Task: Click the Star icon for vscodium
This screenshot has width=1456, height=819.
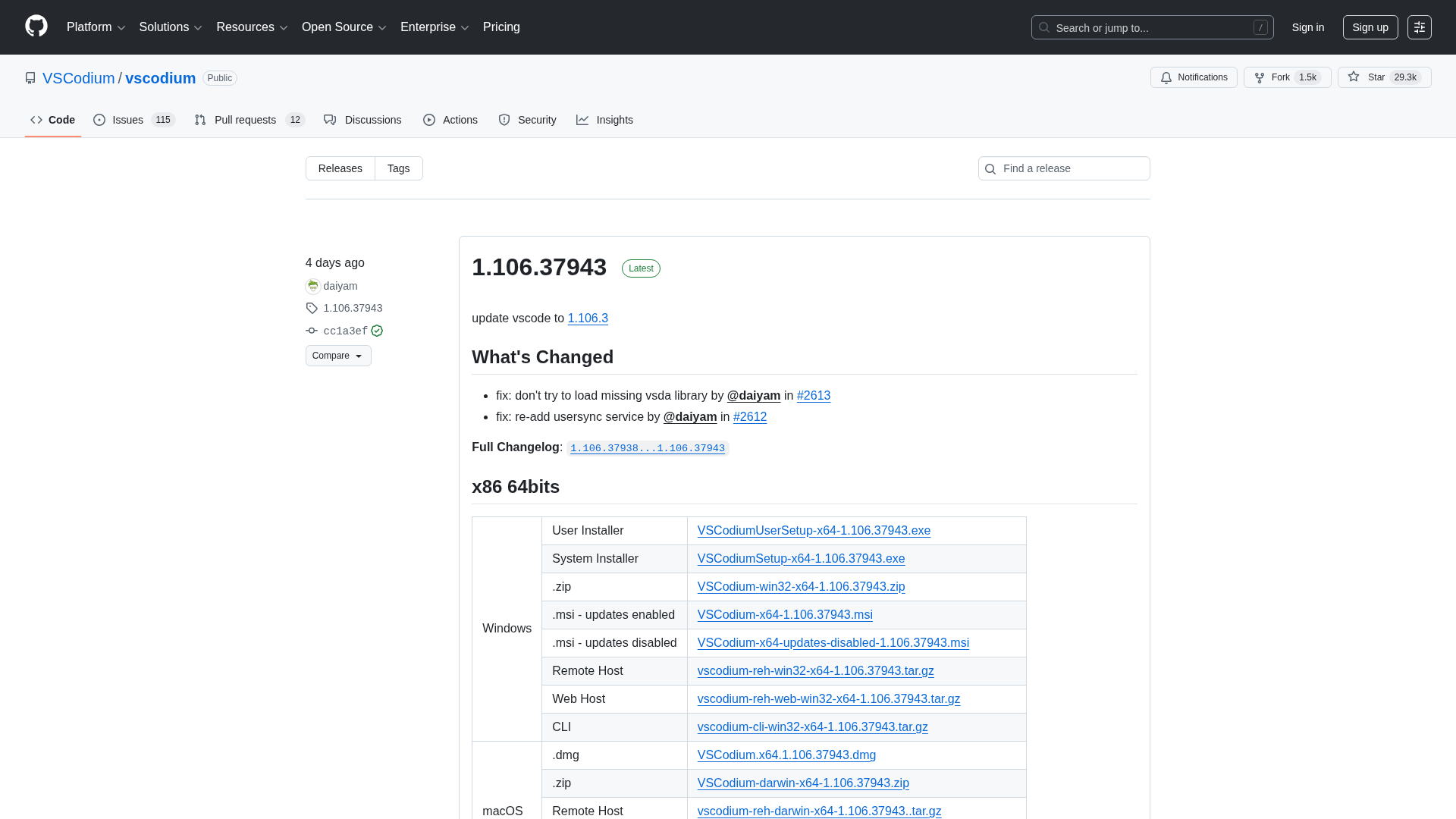Action: [1354, 77]
